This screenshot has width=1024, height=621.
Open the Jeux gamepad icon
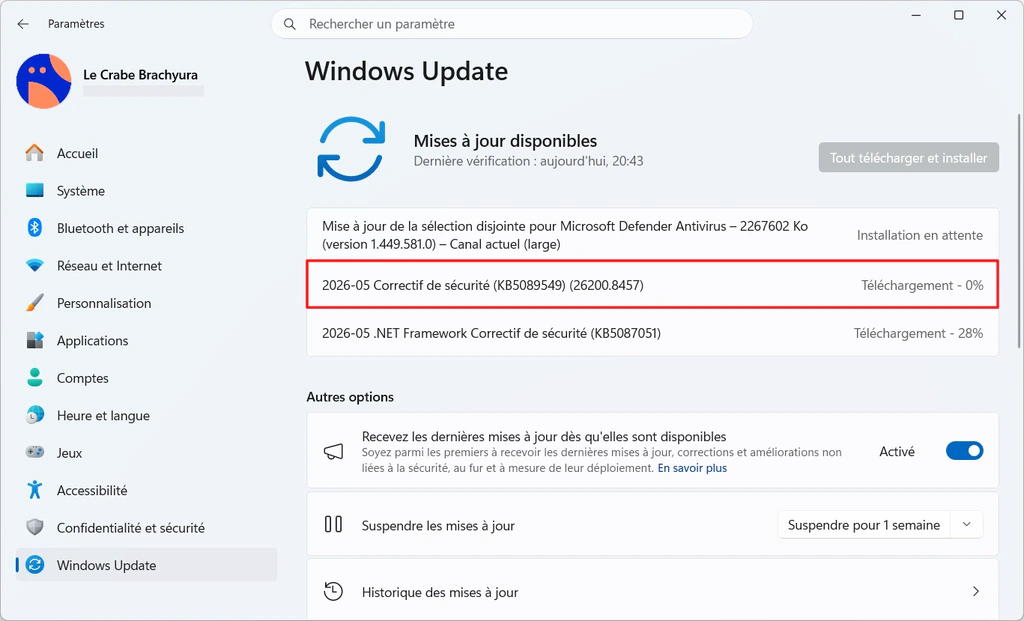(x=35, y=452)
